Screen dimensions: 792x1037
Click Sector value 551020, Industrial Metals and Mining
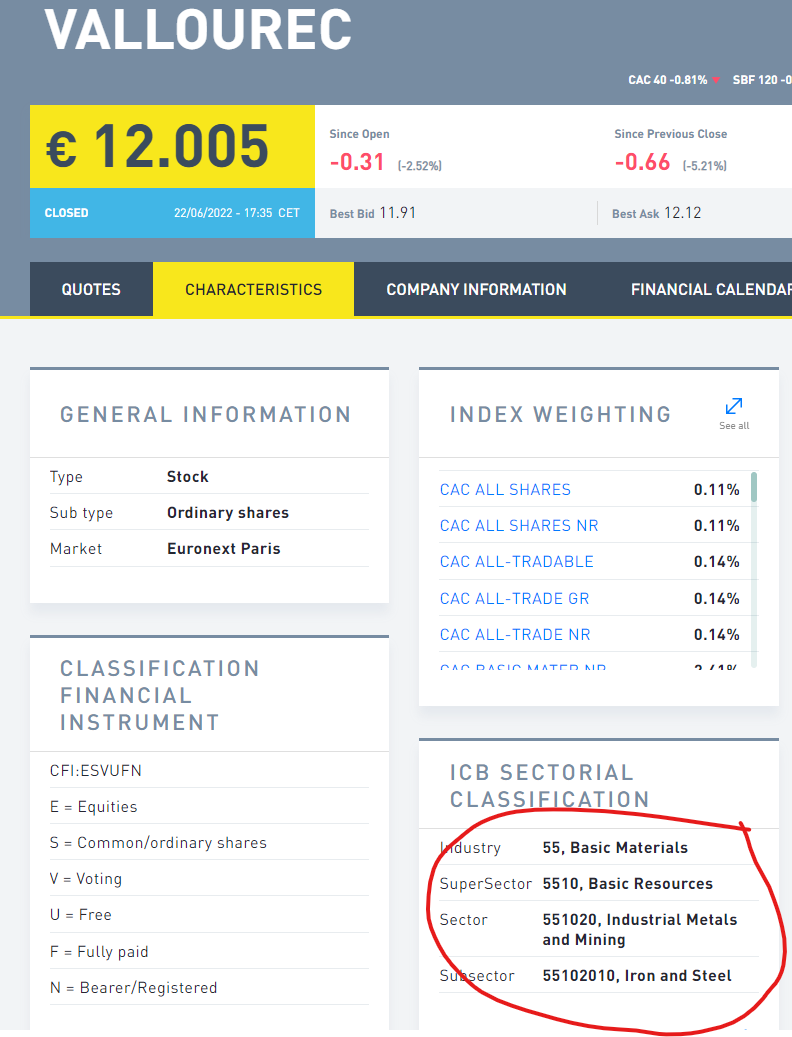pos(639,929)
